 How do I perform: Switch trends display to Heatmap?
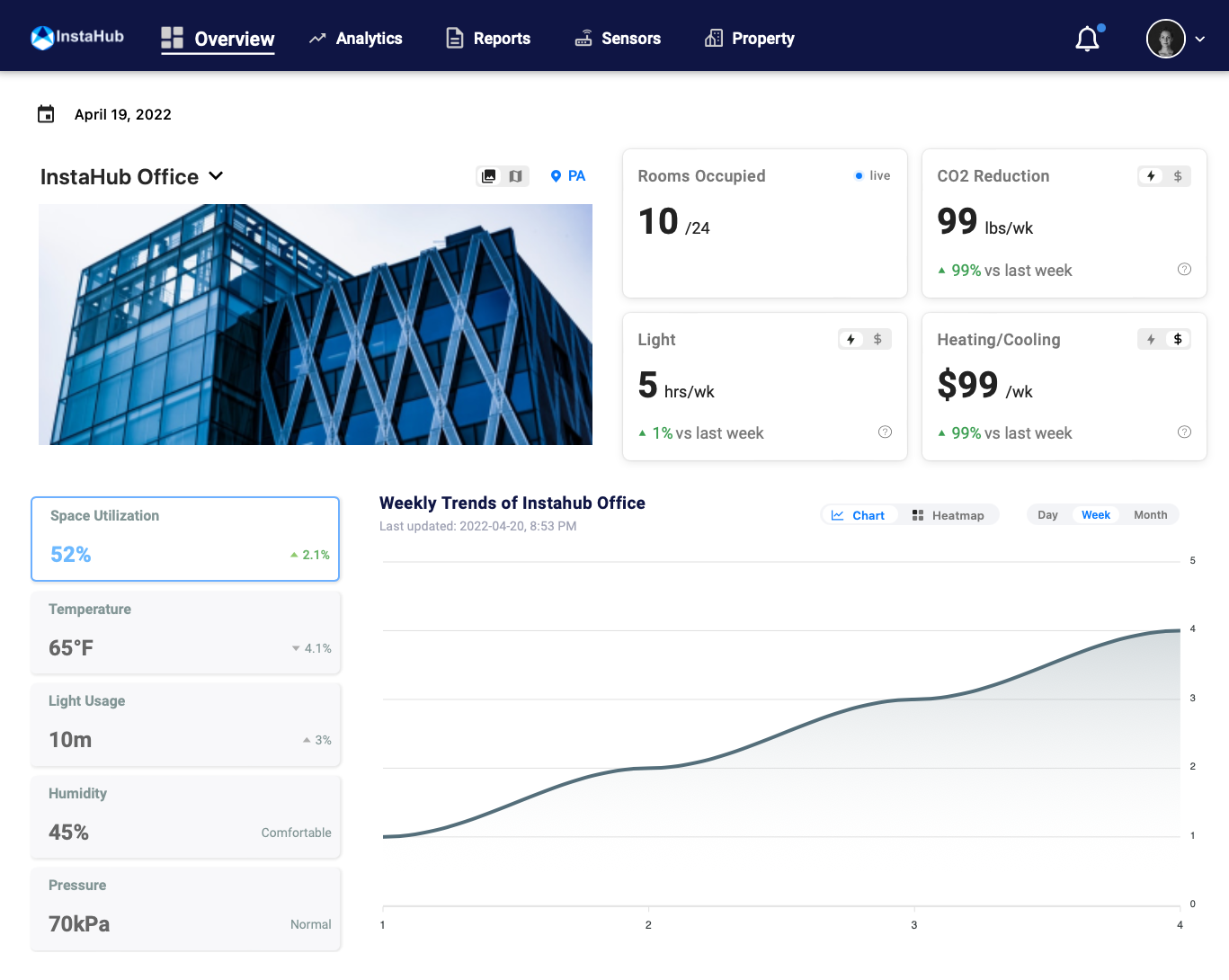[948, 515]
